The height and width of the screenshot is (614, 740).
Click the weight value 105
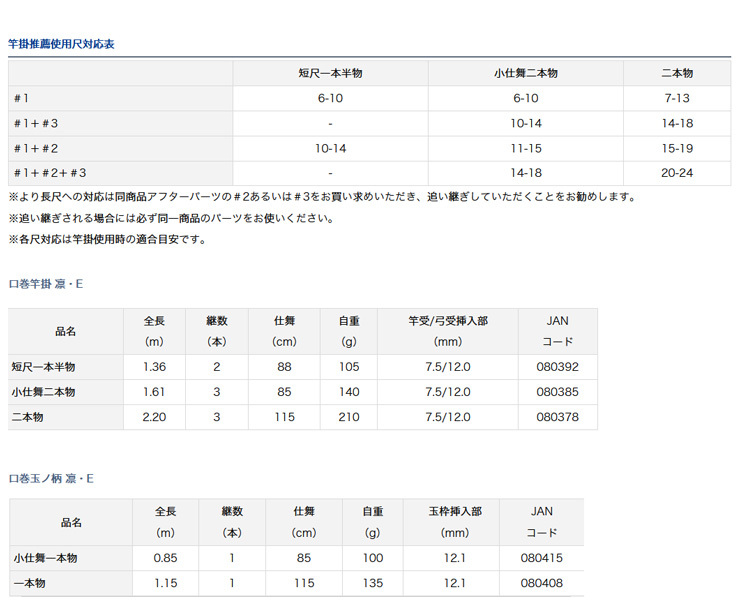tap(349, 367)
